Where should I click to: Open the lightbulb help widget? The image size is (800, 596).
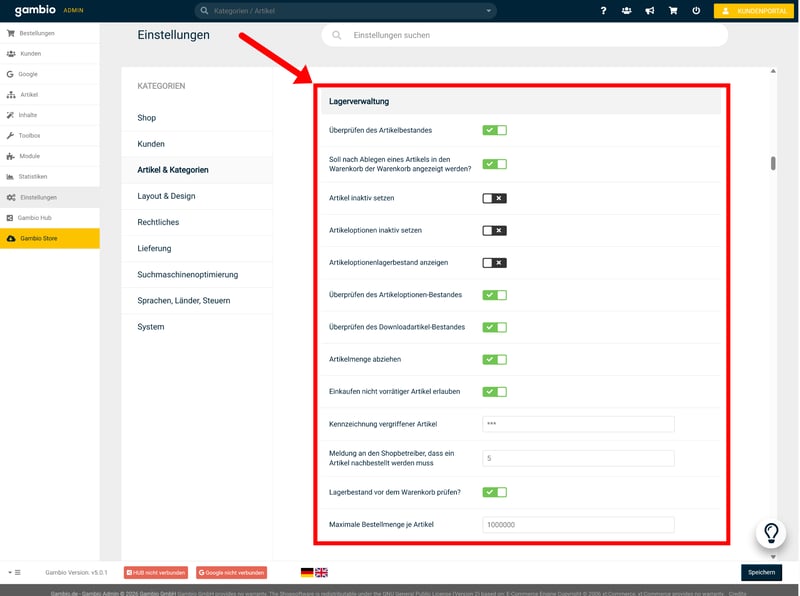772,533
